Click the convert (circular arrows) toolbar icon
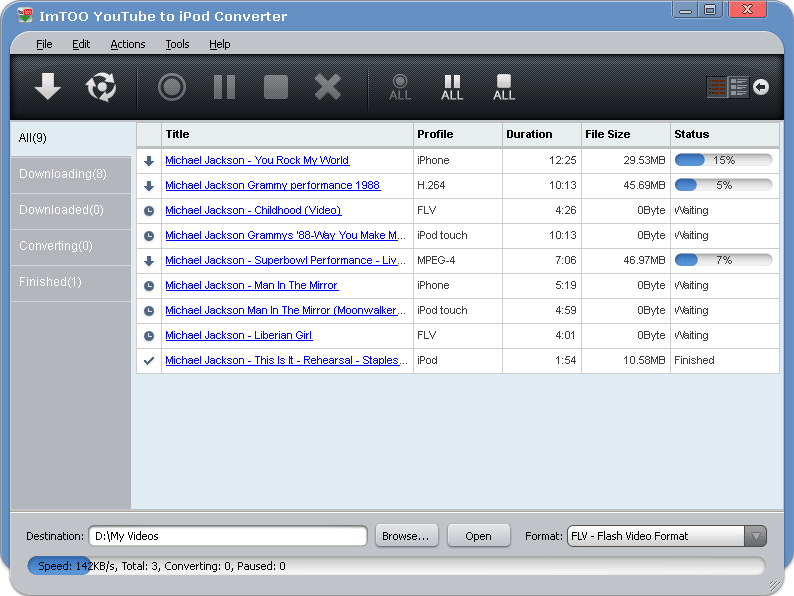 [x=101, y=87]
